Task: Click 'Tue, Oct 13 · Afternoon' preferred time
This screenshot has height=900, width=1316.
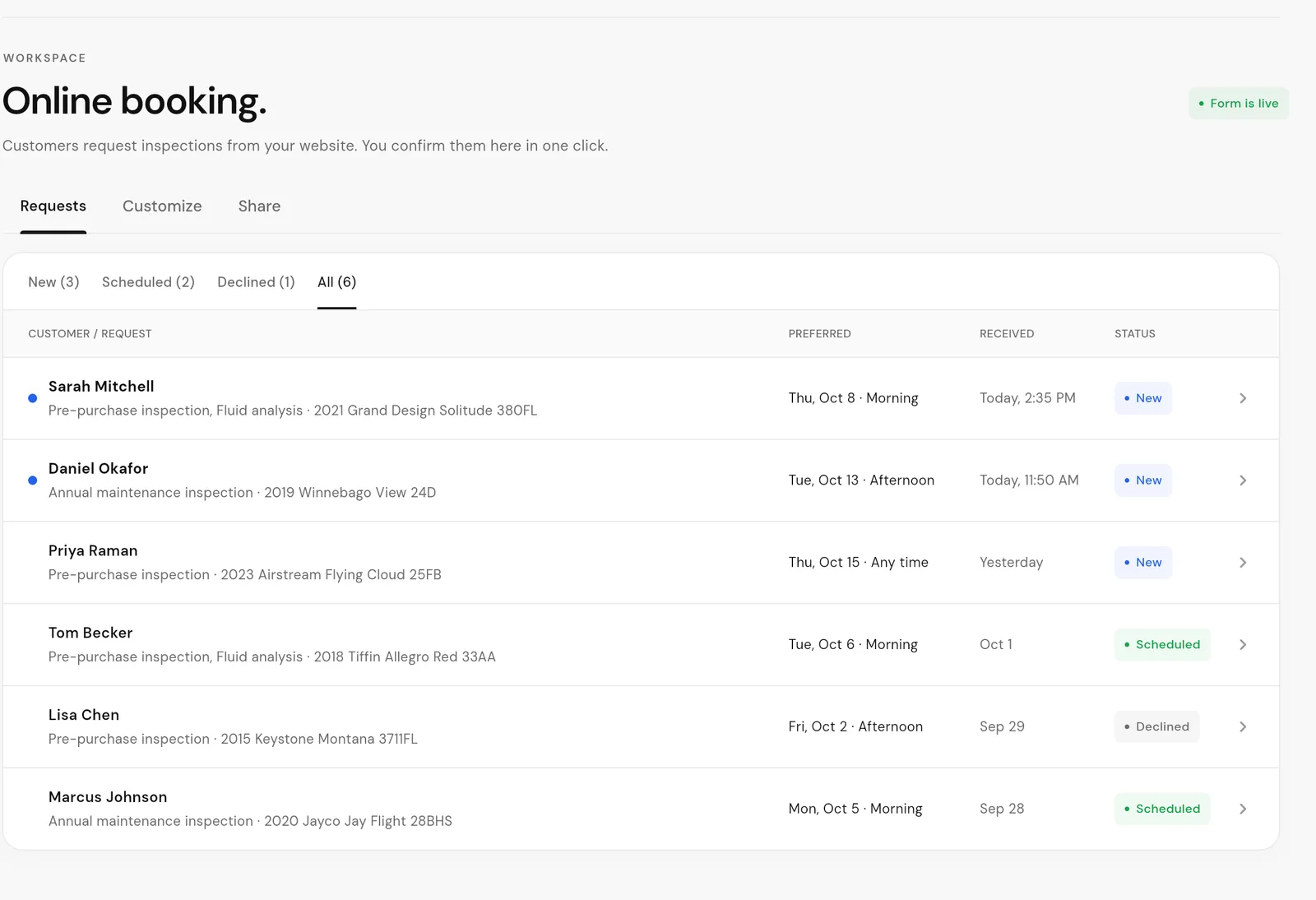Action: pyautogui.click(x=861, y=480)
